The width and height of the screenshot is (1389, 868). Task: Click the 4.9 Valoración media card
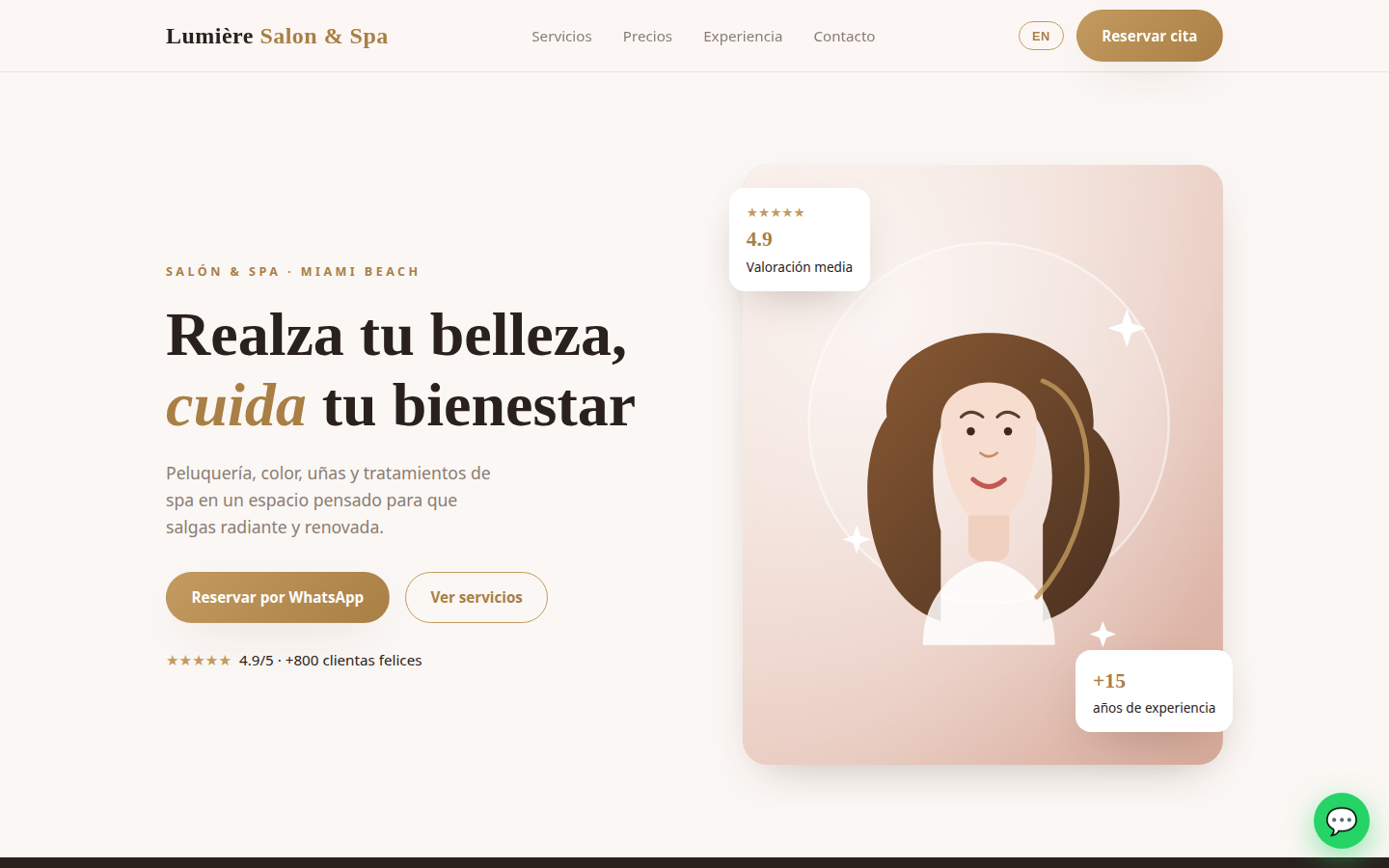click(x=800, y=239)
